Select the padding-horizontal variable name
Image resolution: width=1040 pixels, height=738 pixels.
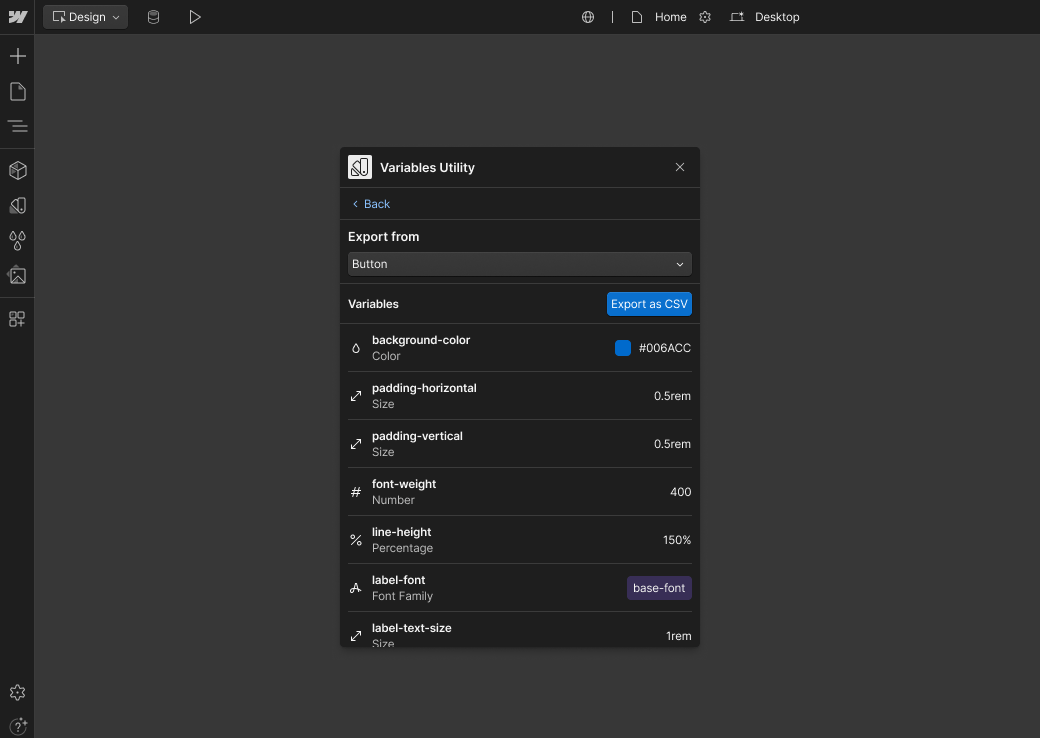(x=424, y=388)
